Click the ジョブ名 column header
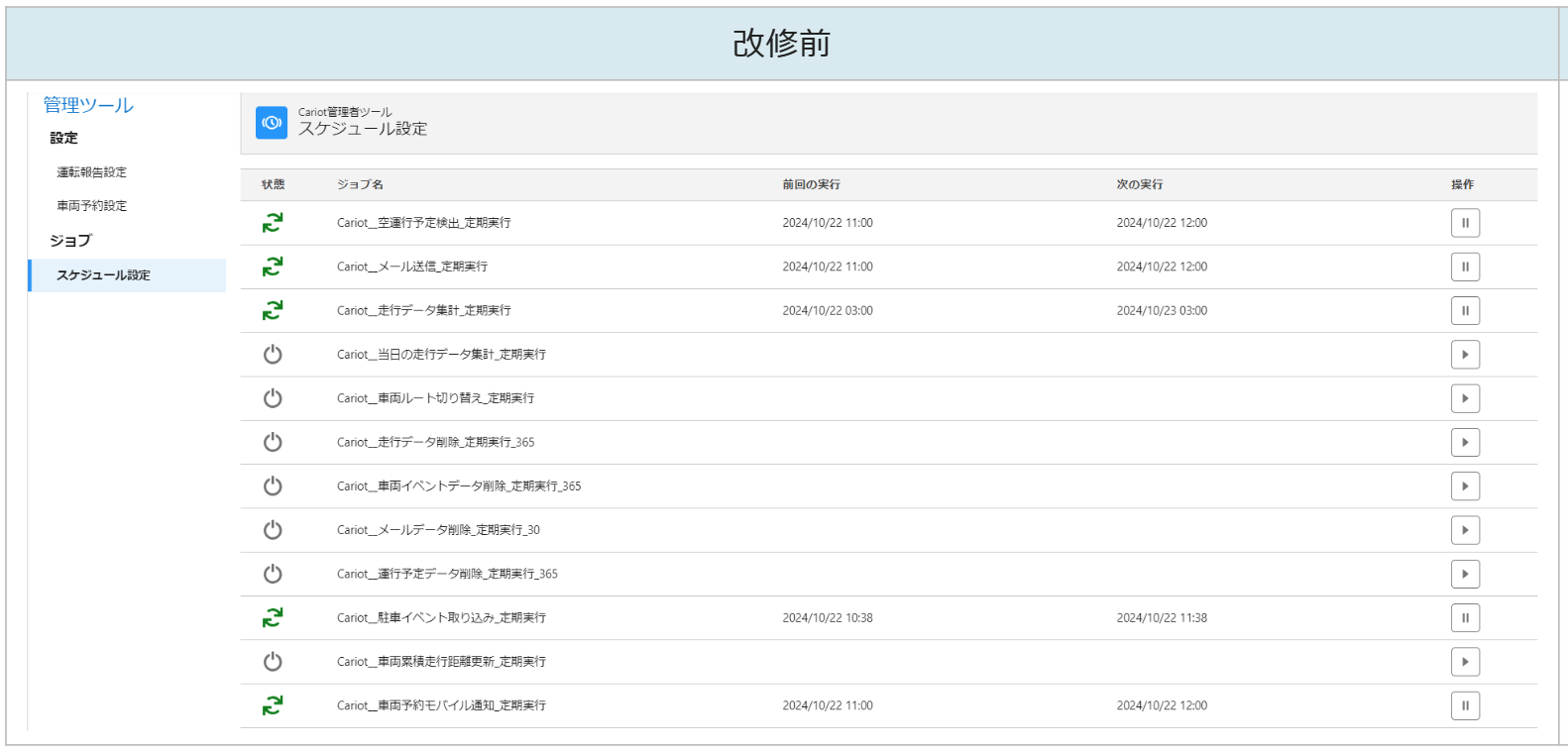1568x754 pixels. pos(360,184)
